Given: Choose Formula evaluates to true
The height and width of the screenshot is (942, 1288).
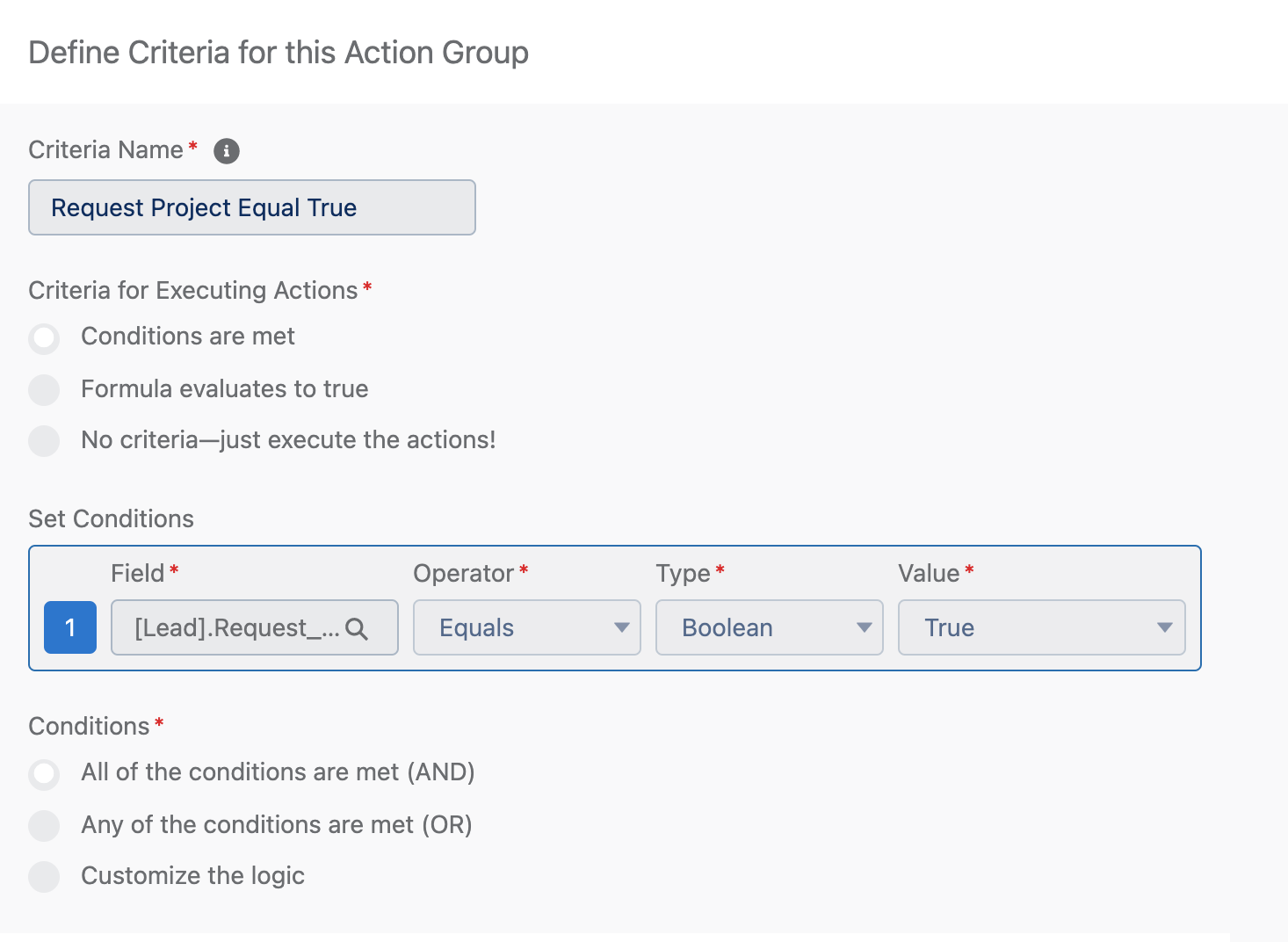Looking at the screenshot, I should click(44, 389).
